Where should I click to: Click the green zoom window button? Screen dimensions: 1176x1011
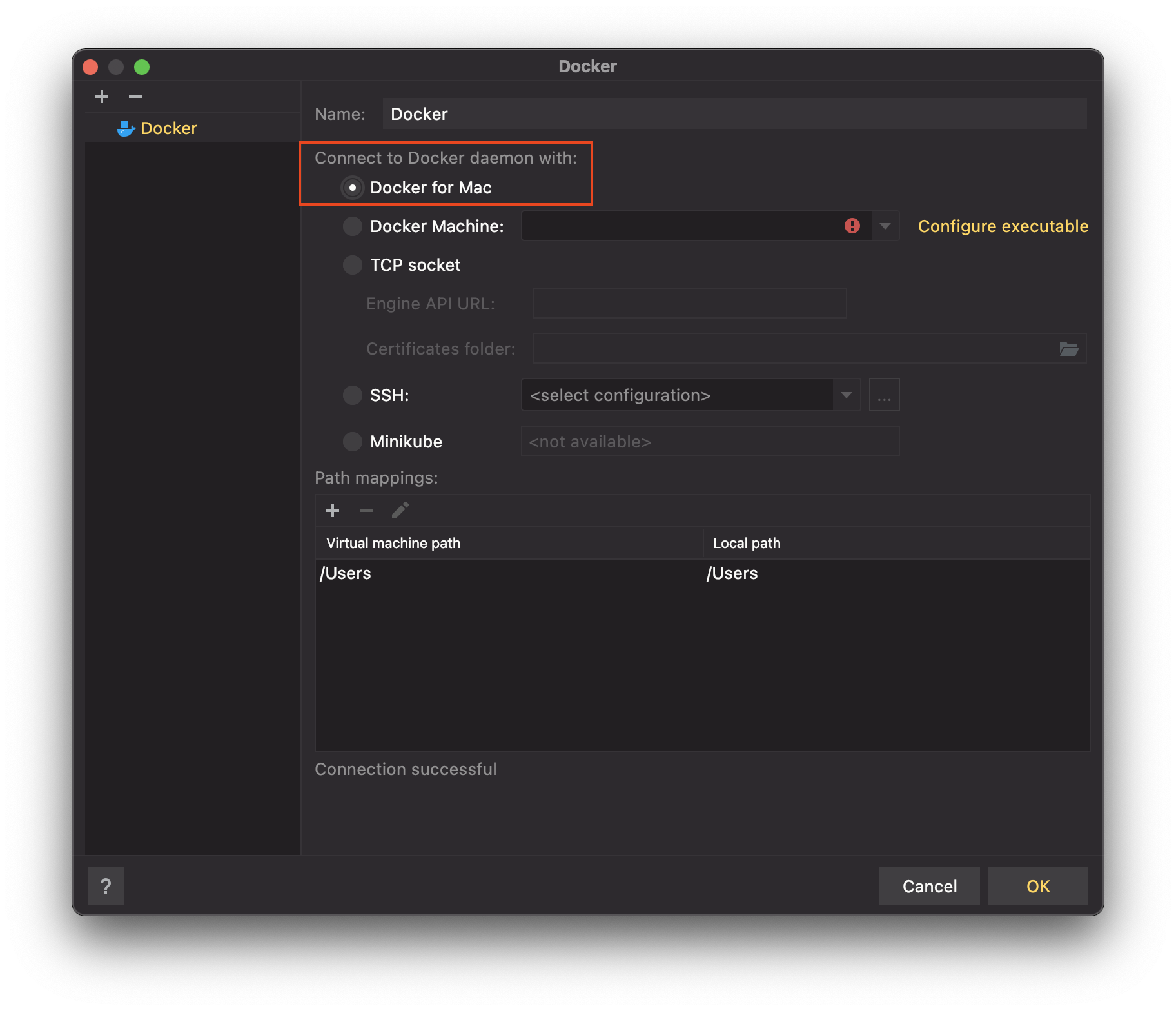click(142, 66)
